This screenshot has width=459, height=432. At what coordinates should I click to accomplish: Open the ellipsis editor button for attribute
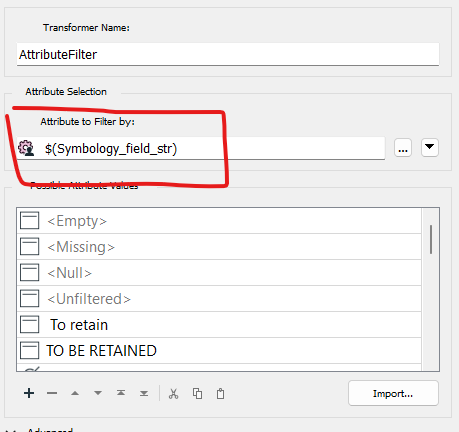[x=403, y=148]
